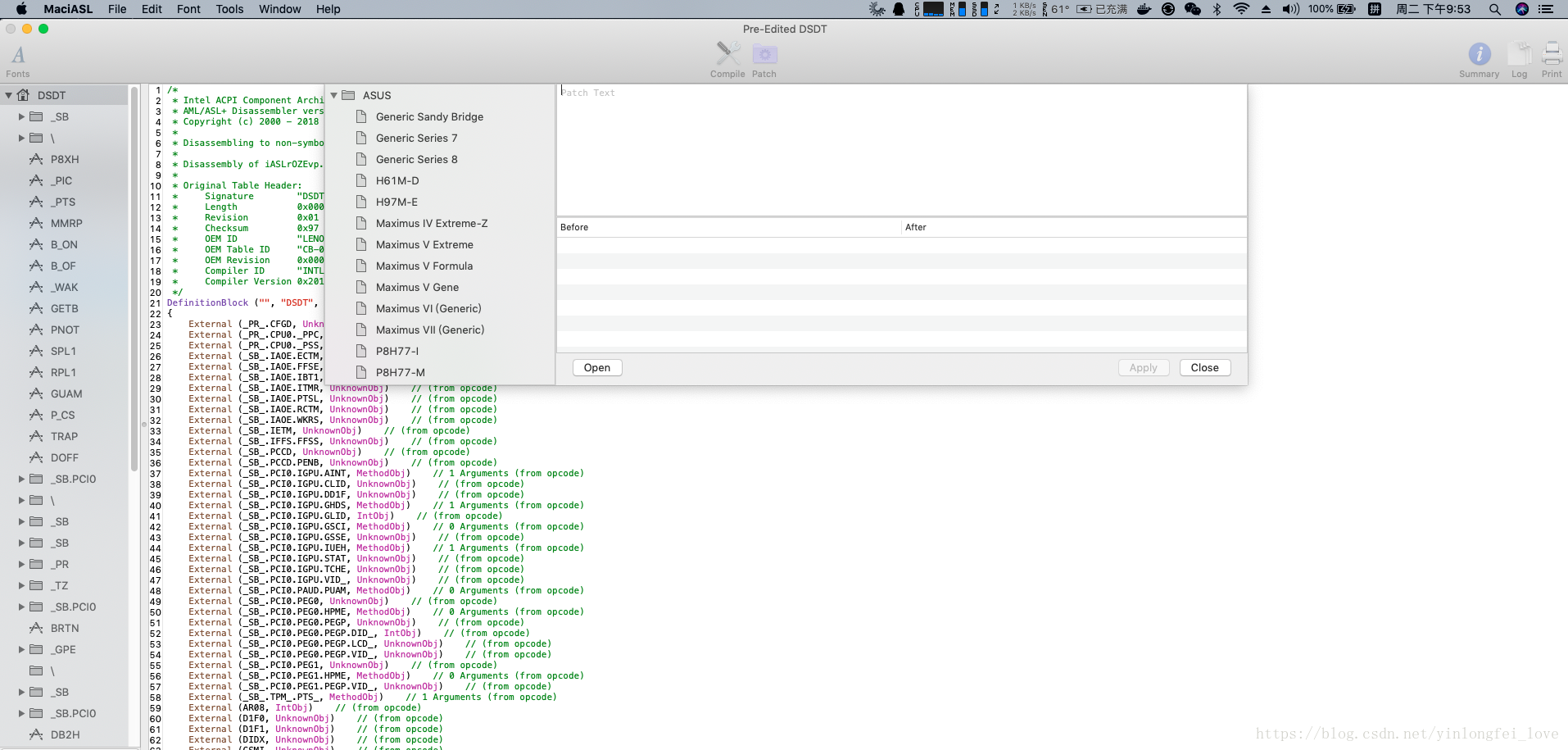Open the File menu
This screenshot has width=1568, height=750.
tap(117, 9)
